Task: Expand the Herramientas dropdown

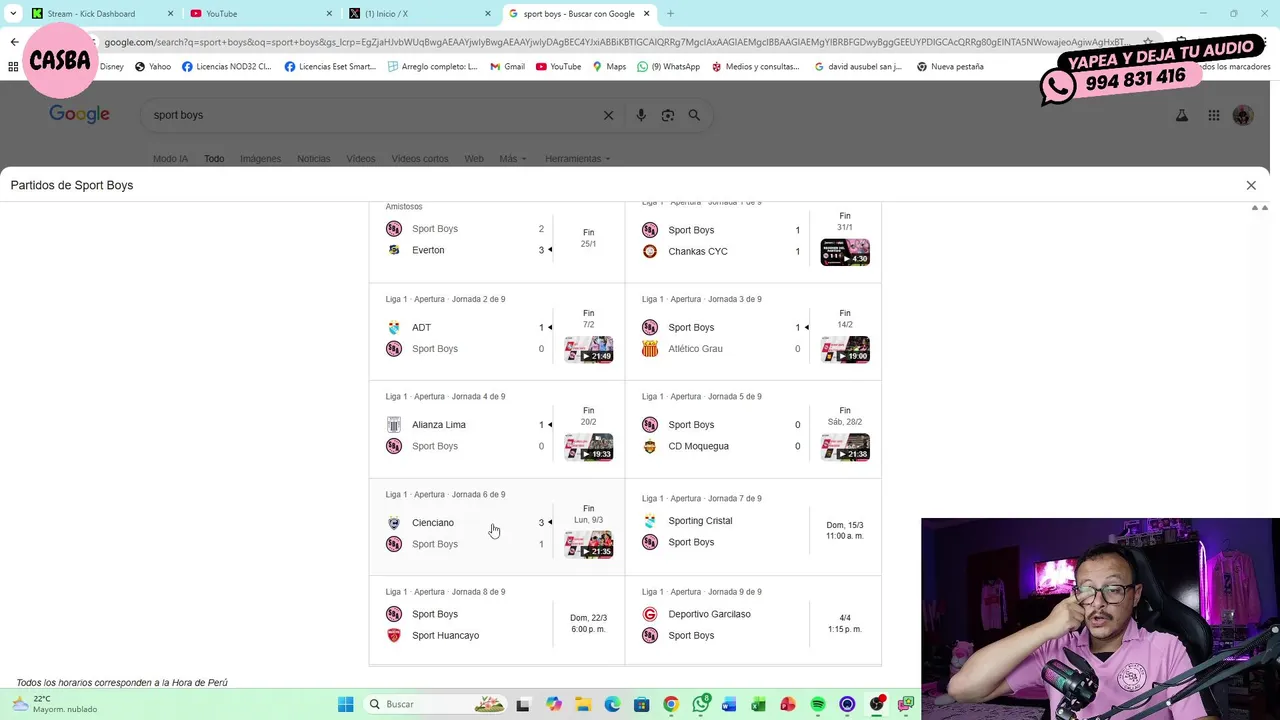Action: tap(577, 159)
